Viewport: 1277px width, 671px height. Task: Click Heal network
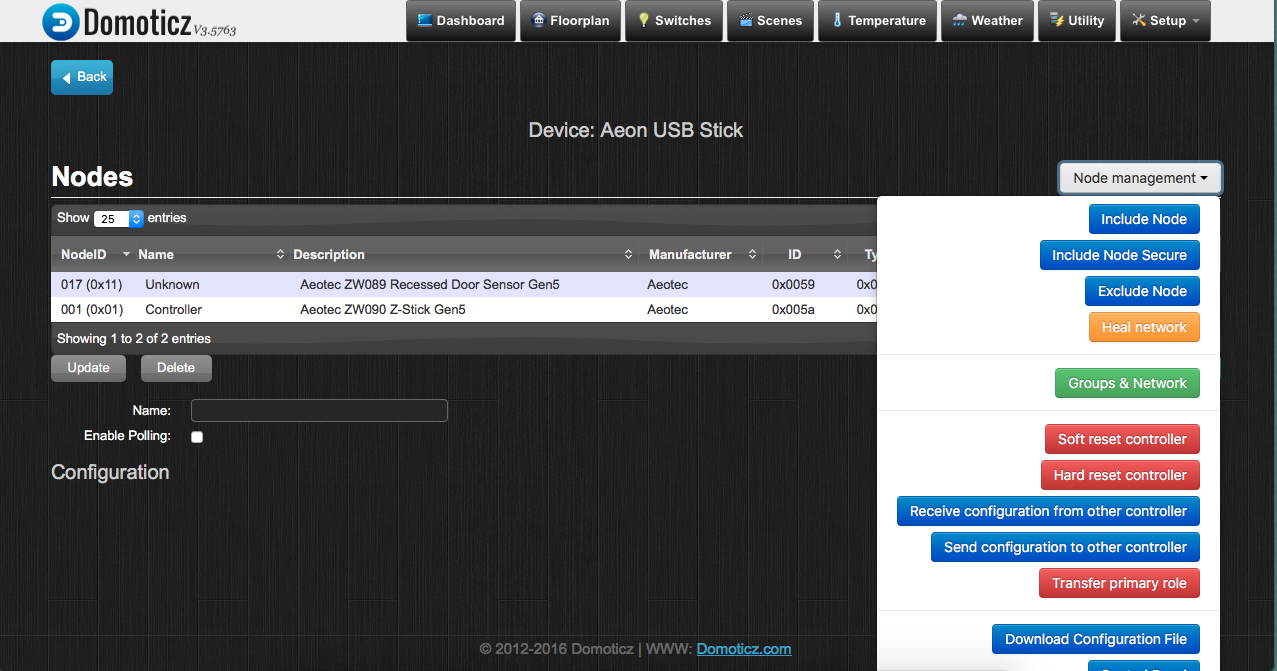point(1144,327)
